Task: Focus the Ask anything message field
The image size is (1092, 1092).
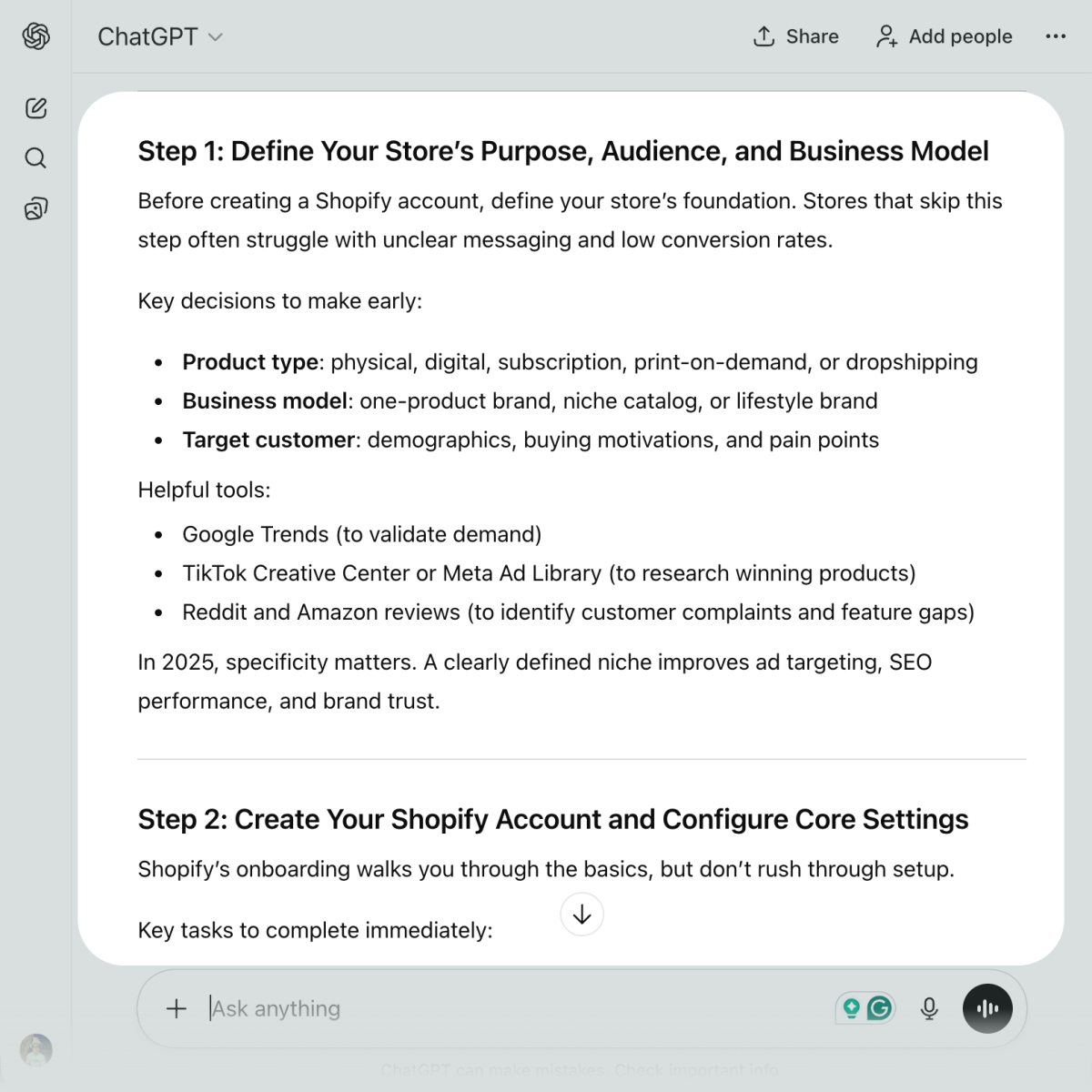Action: (x=510, y=1008)
